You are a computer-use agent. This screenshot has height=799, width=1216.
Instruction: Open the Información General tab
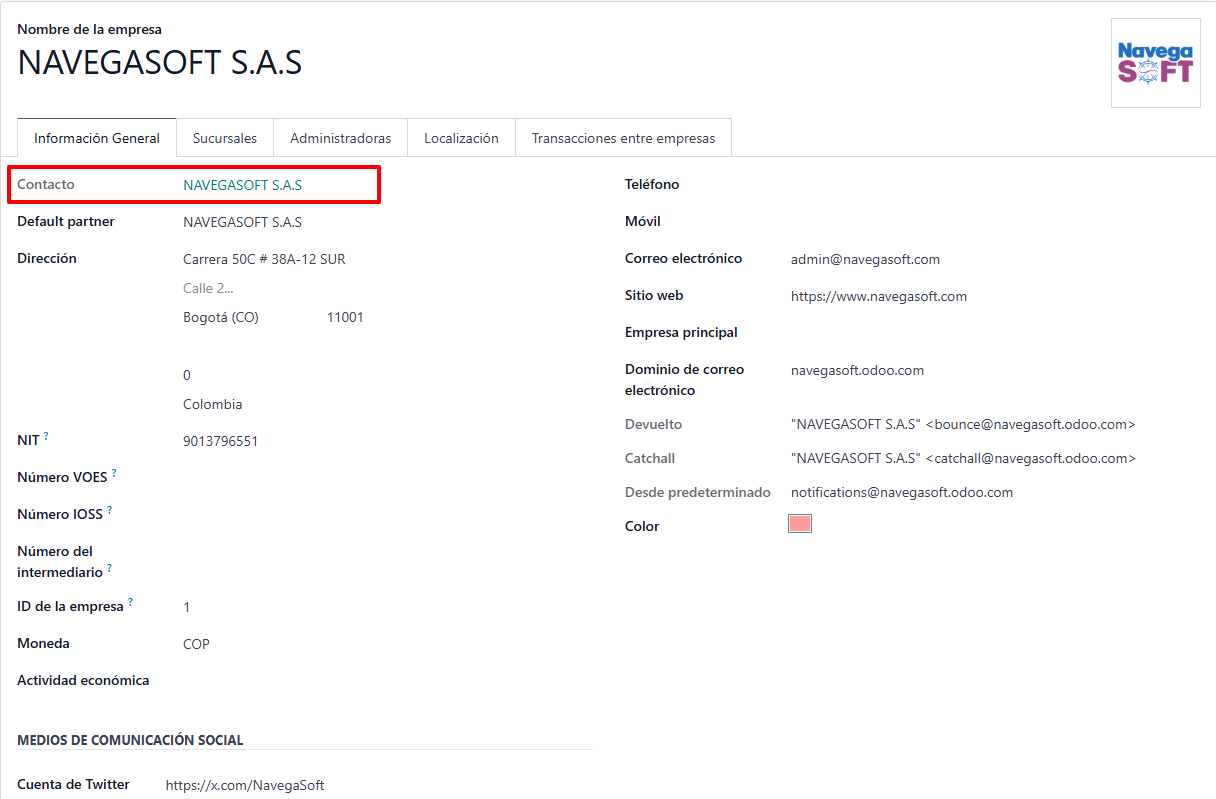(x=97, y=138)
